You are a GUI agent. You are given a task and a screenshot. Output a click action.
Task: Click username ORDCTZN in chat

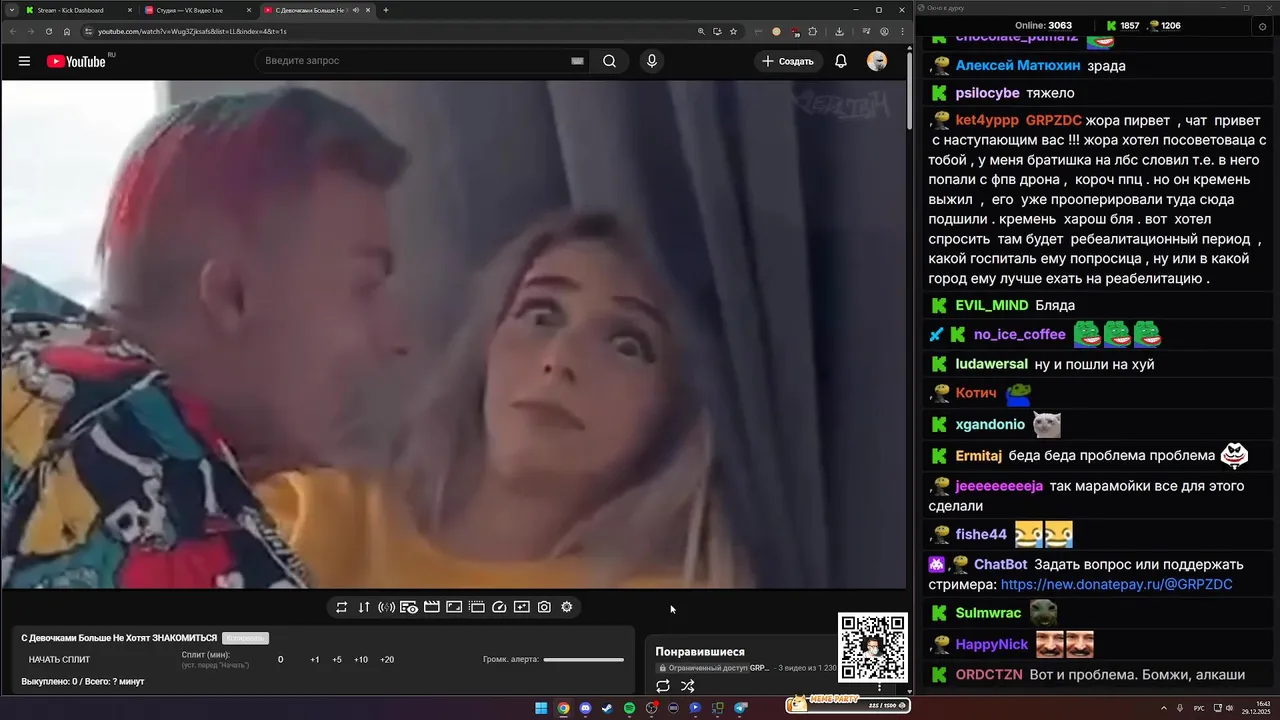pyautogui.click(x=988, y=674)
